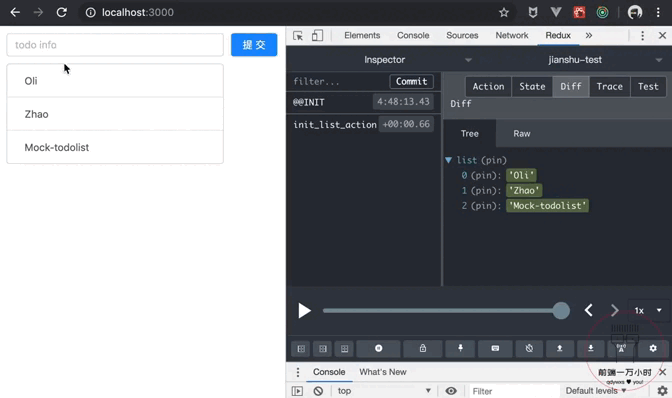Export state with the download arrow
672x398 pixels.
pos(591,348)
